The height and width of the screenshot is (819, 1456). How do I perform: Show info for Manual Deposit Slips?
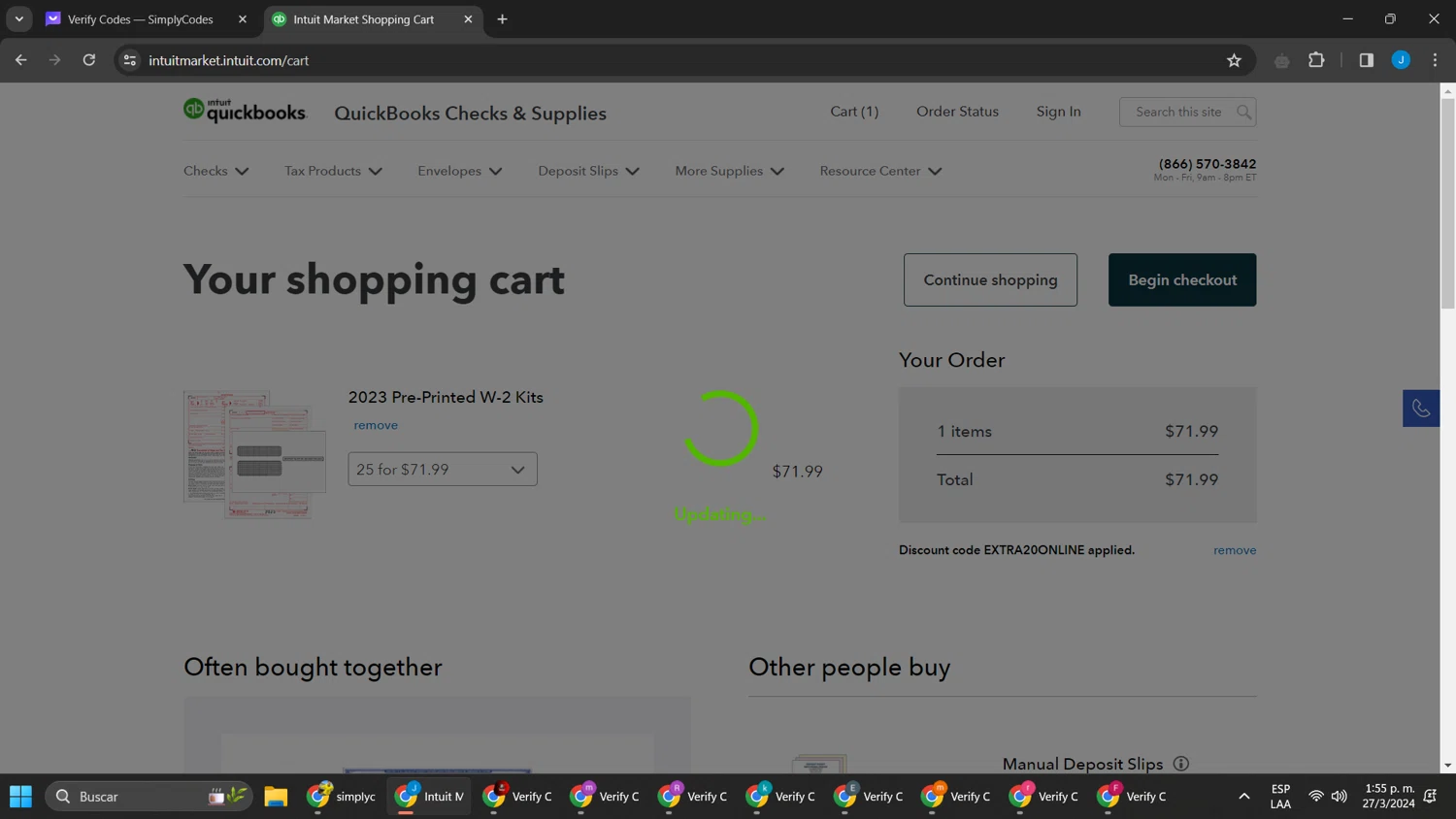pyautogui.click(x=1181, y=764)
